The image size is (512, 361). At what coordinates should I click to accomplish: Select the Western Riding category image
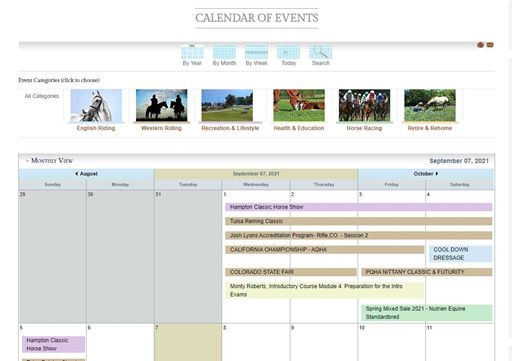pos(161,105)
